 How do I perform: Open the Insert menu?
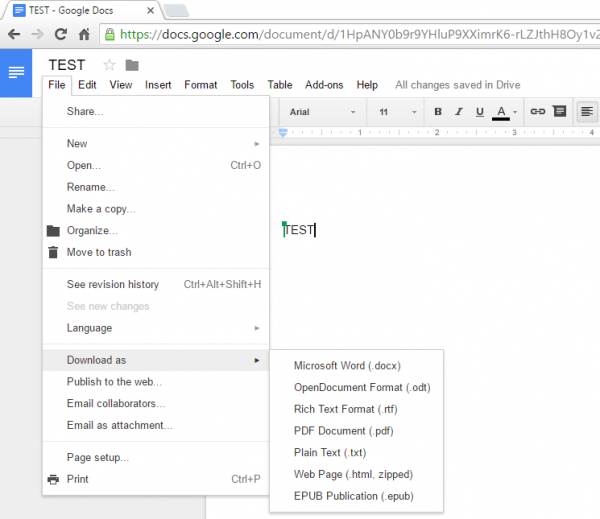158,85
